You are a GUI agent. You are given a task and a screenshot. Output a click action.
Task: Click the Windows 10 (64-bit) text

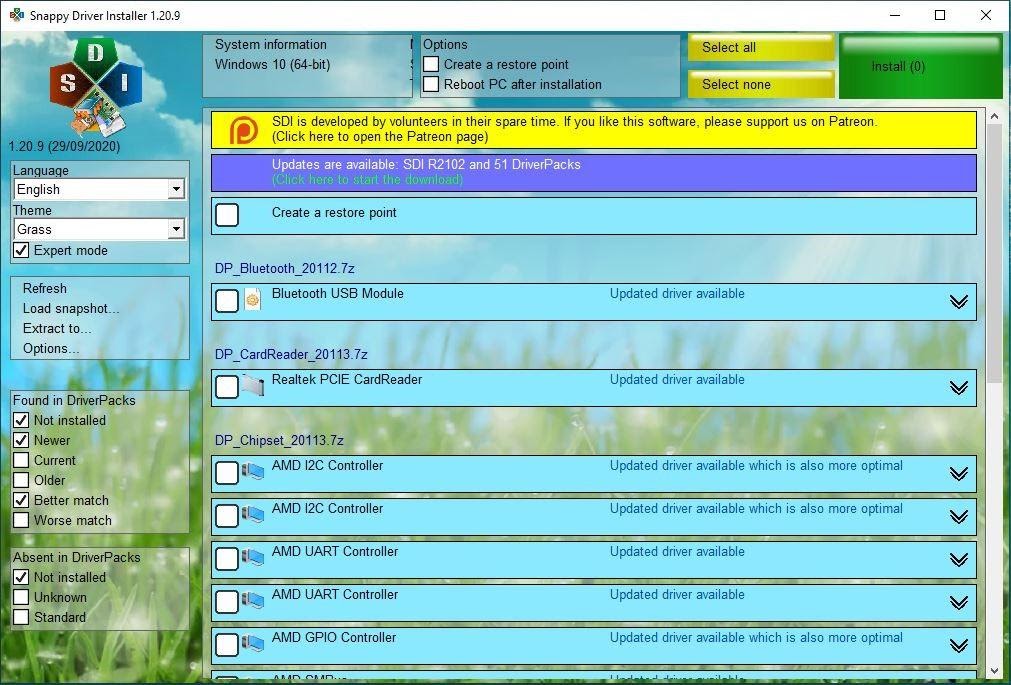click(272, 65)
